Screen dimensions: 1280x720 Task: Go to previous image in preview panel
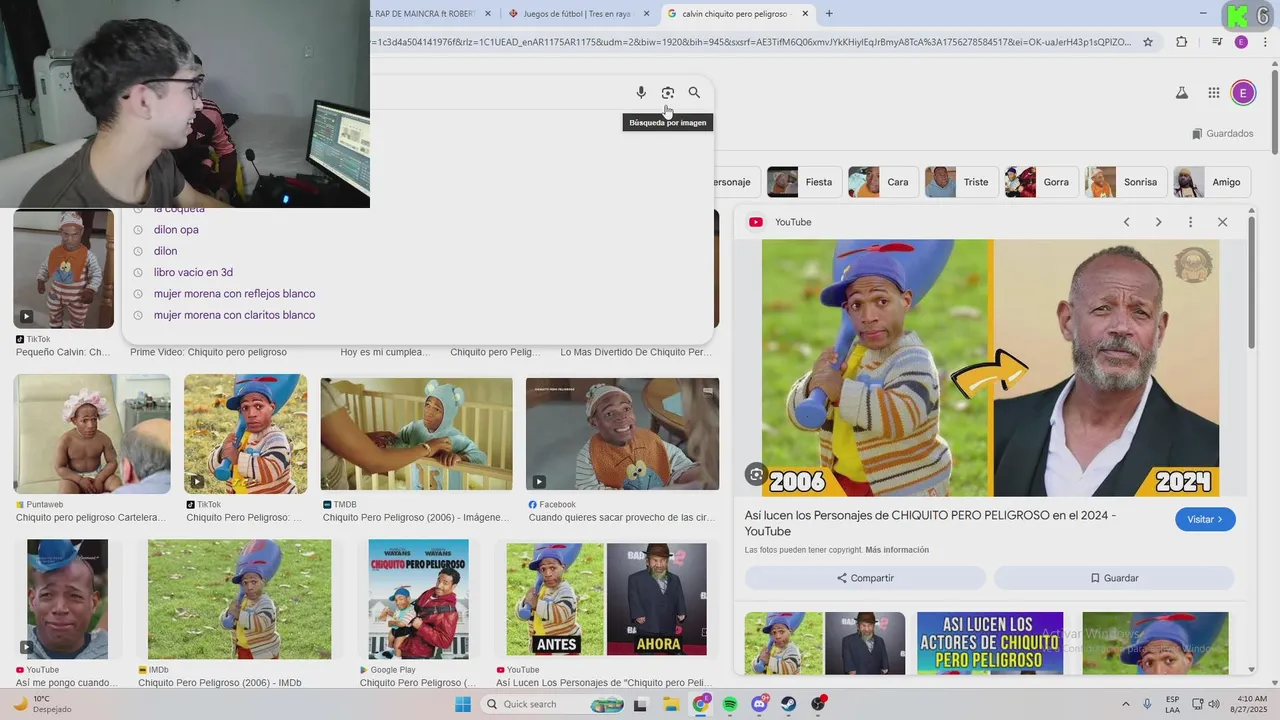pos(1126,222)
